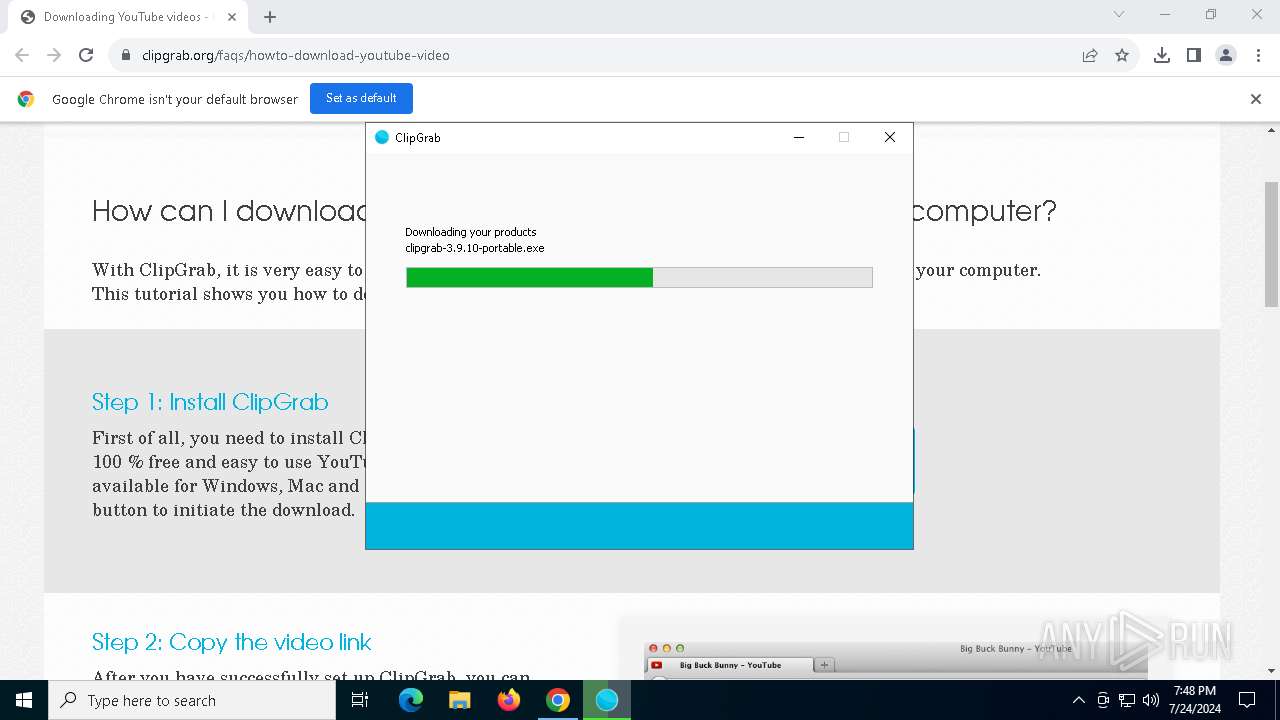Click the network tray icon

coord(1127,700)
